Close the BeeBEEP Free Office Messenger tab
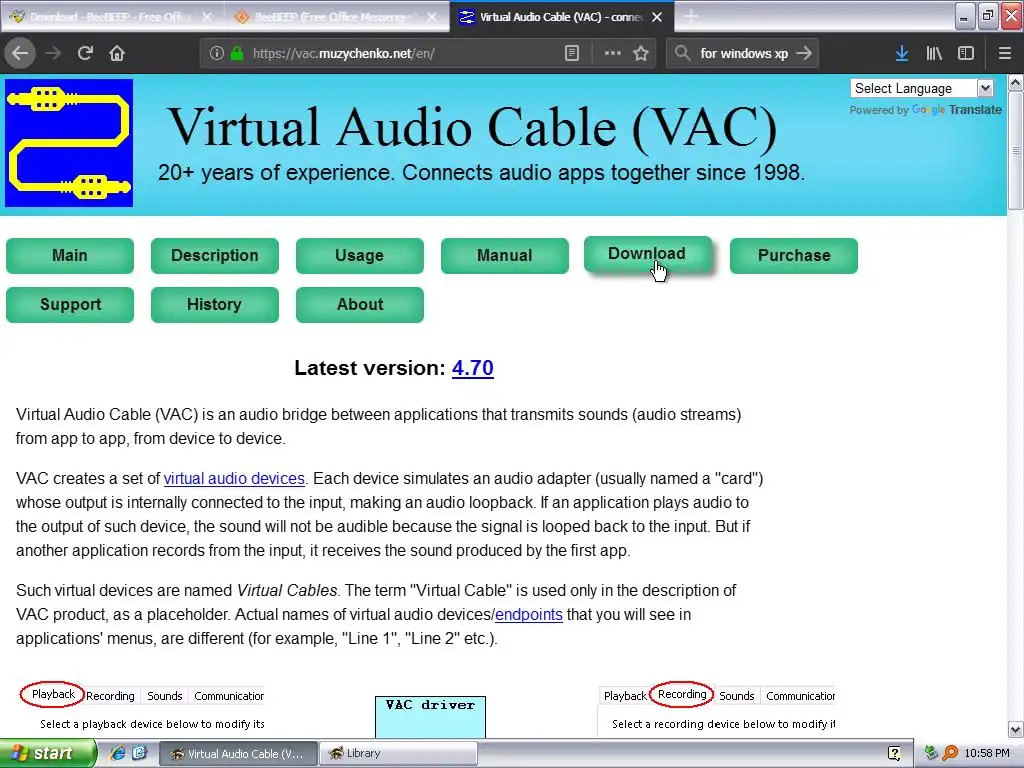 pyautogui.click(x=432, y=17)
